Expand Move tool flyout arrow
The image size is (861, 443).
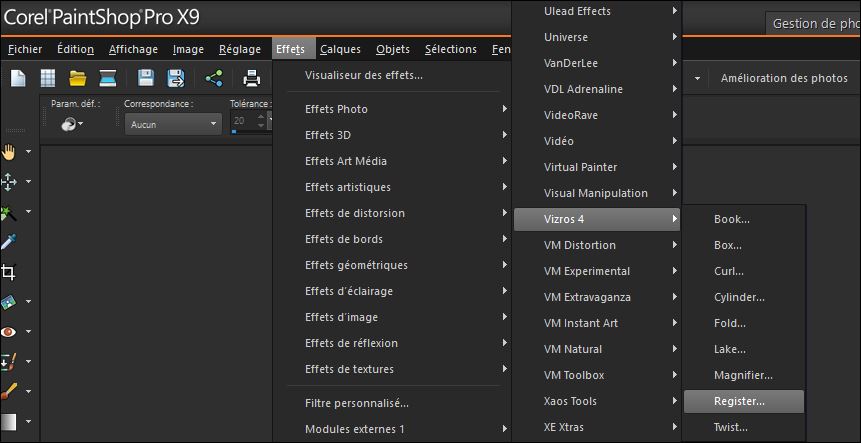[29, 182]
